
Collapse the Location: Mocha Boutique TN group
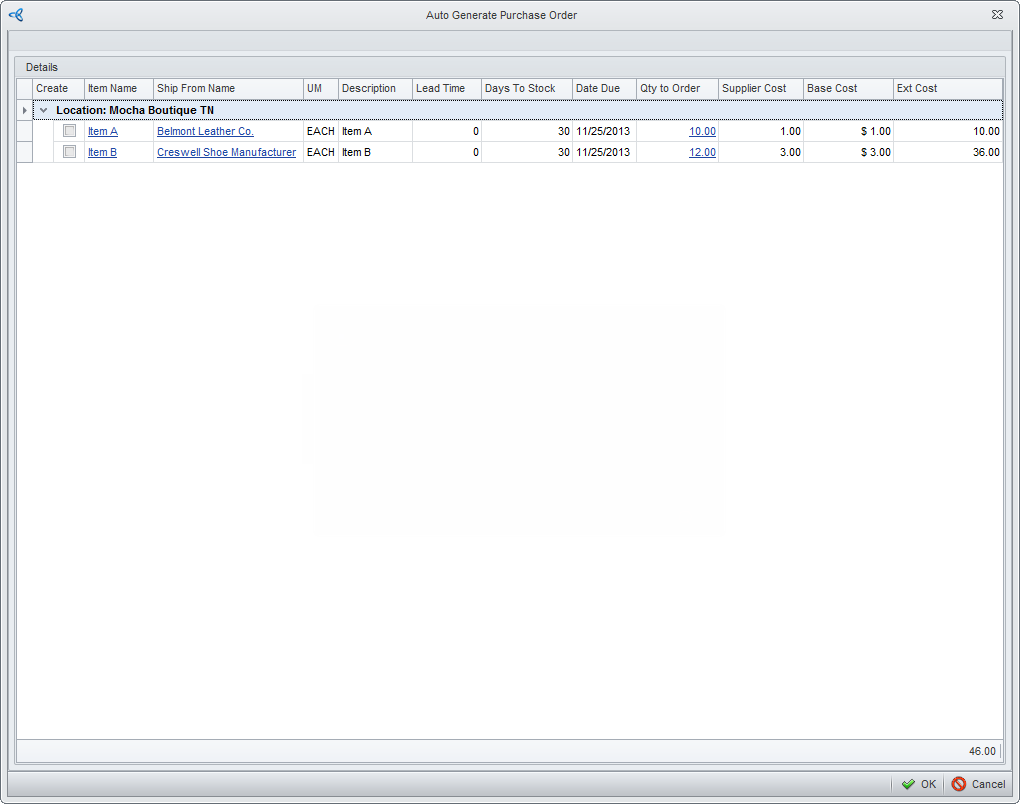(x=43, y=110)
